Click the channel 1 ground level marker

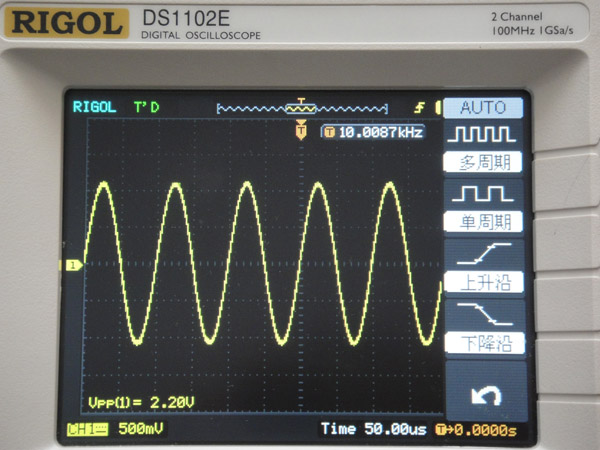[x=73, y=265]
